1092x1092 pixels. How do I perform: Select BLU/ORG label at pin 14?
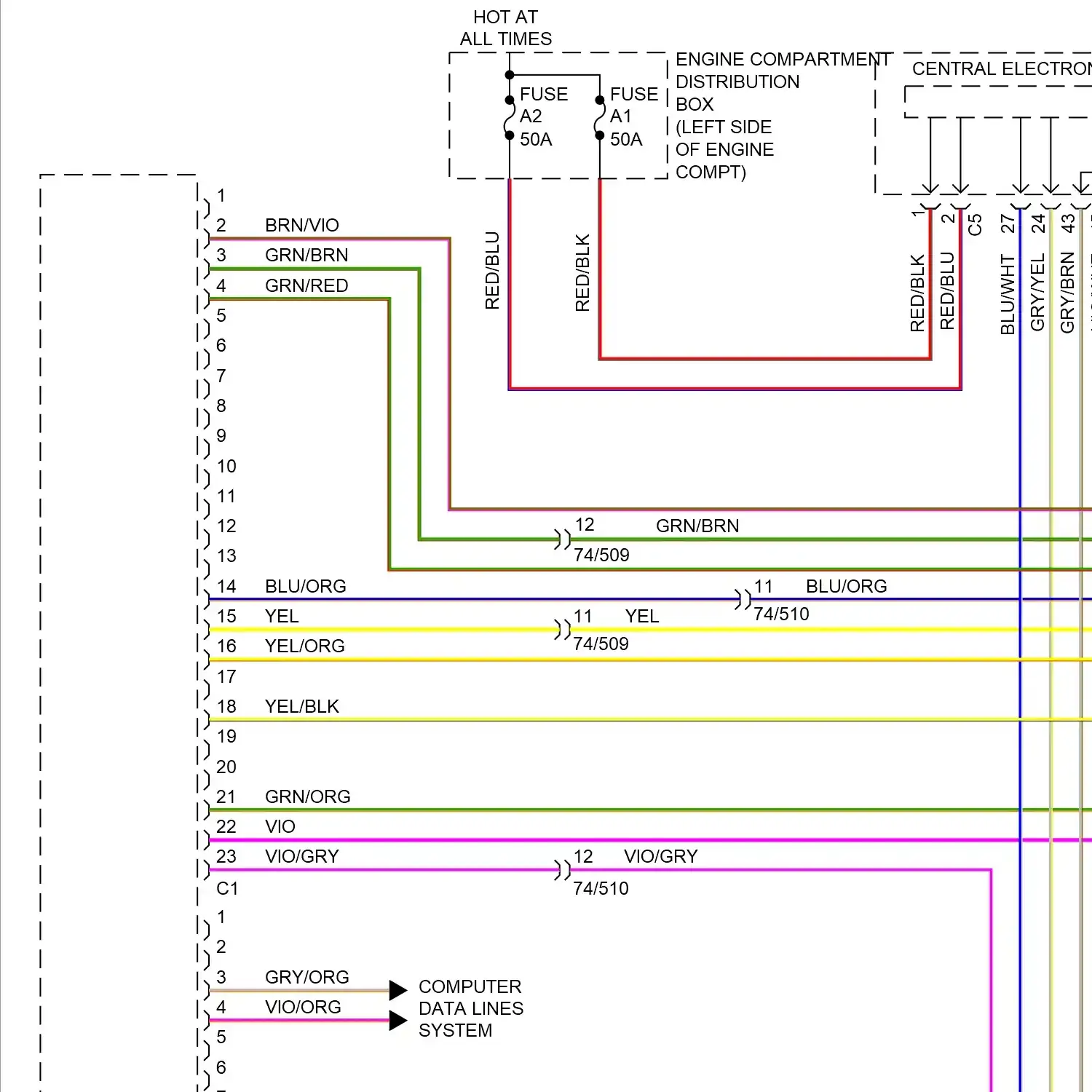click(x=306, y=586)
